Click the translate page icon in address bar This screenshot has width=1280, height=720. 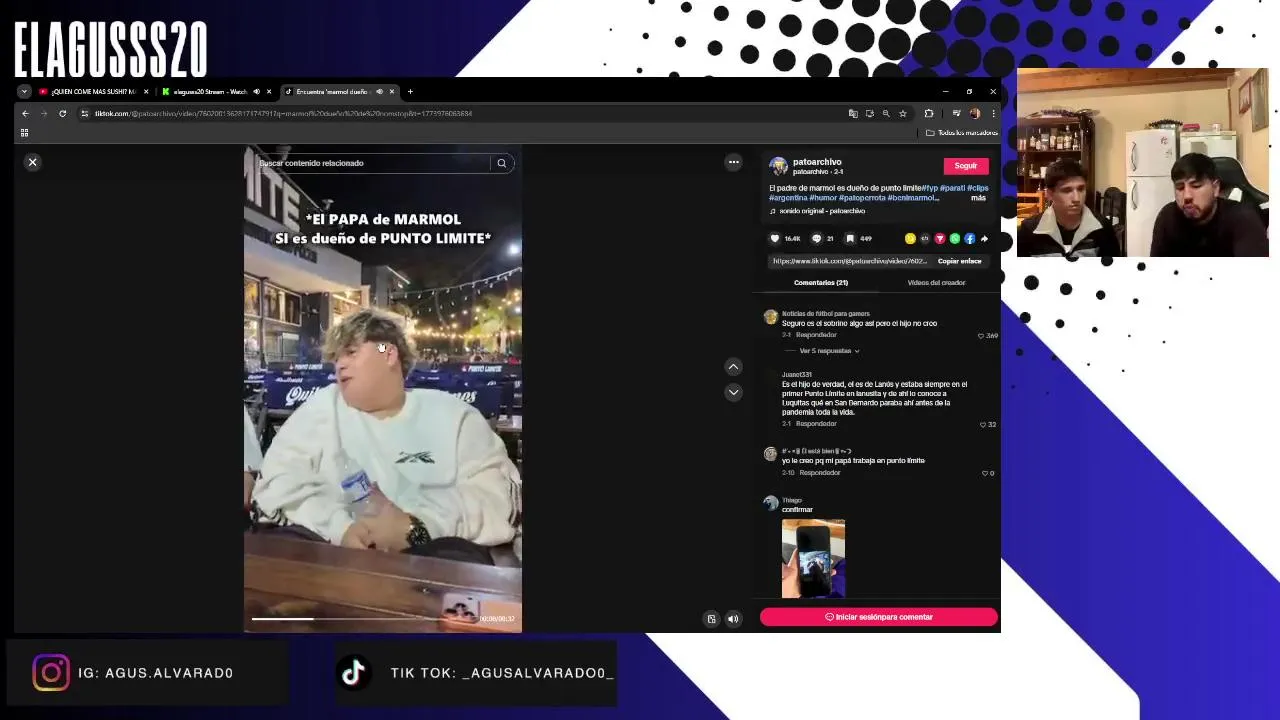coord(853,113)
